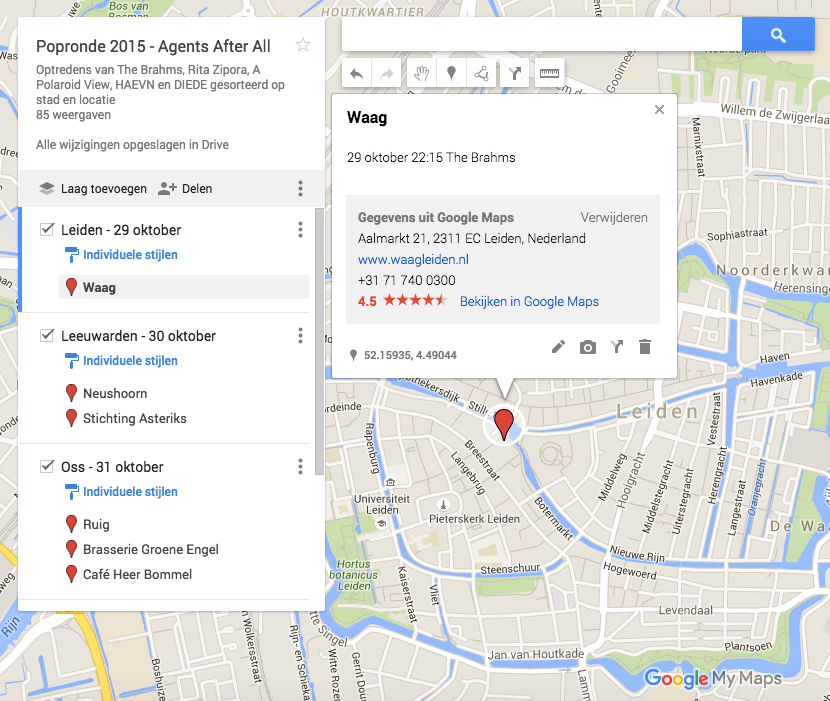The width and height of the screenshot is (830, 701).
Task: Click the camera add photo icon
Action: [588, 347]
